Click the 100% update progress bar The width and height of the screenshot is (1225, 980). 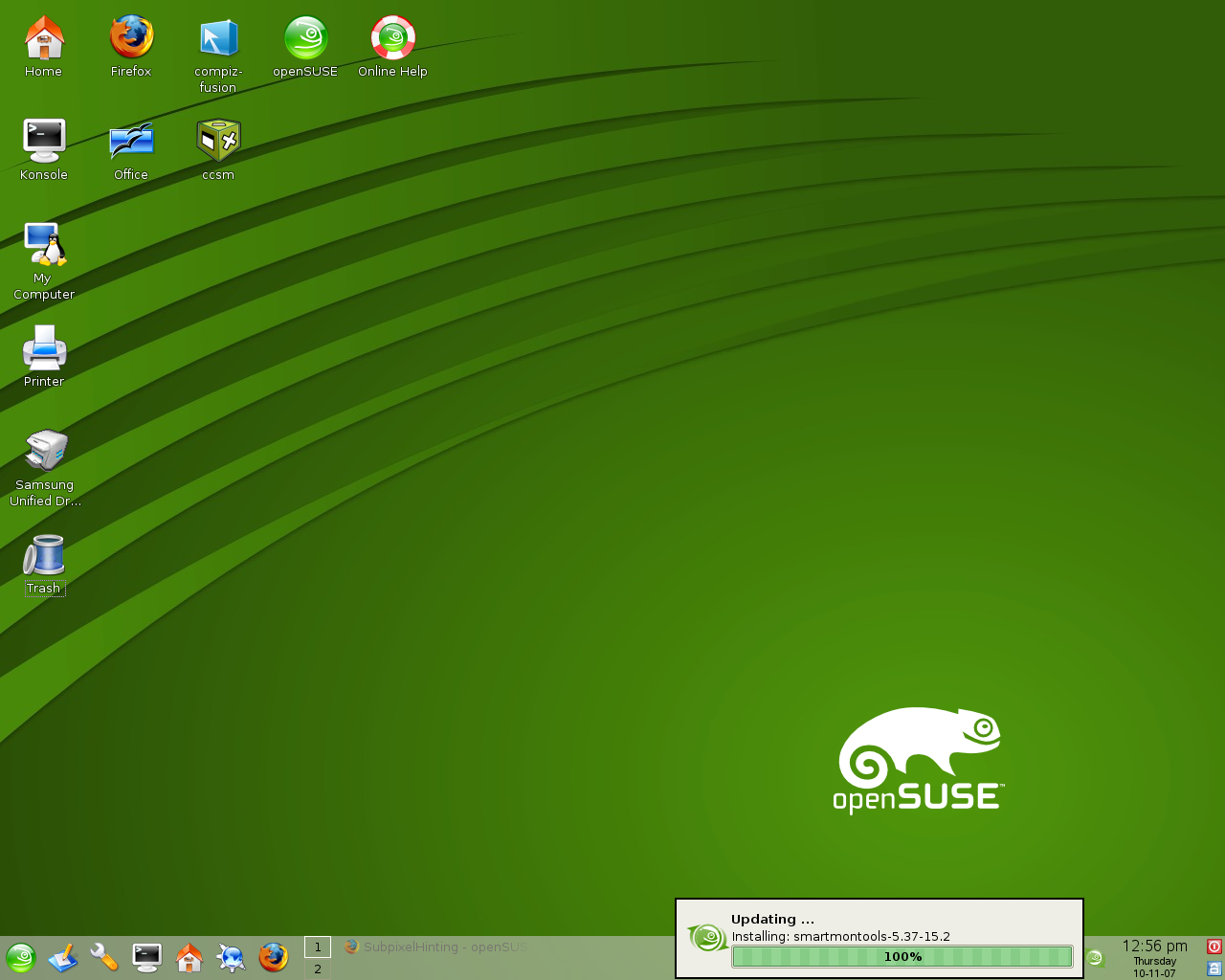point(902,957)
